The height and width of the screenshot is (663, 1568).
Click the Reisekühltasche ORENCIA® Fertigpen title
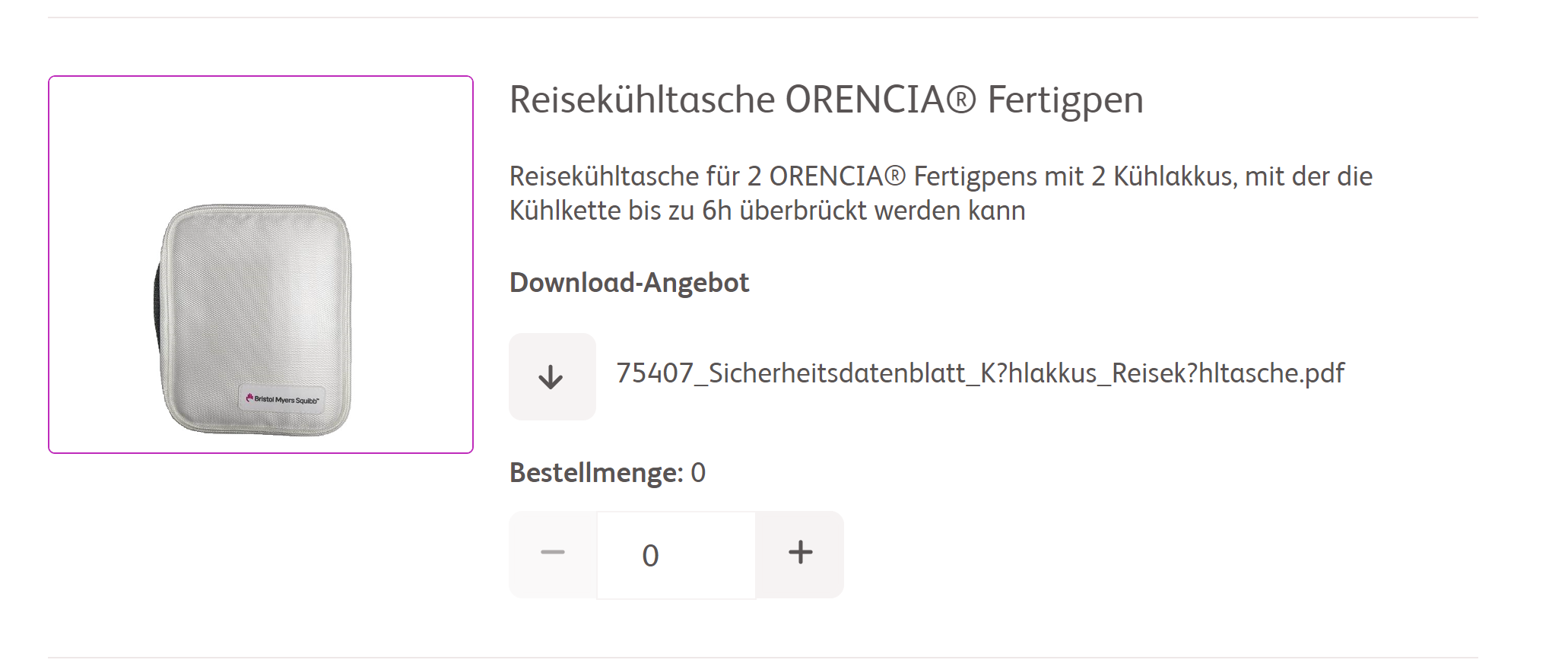(827, 100)
